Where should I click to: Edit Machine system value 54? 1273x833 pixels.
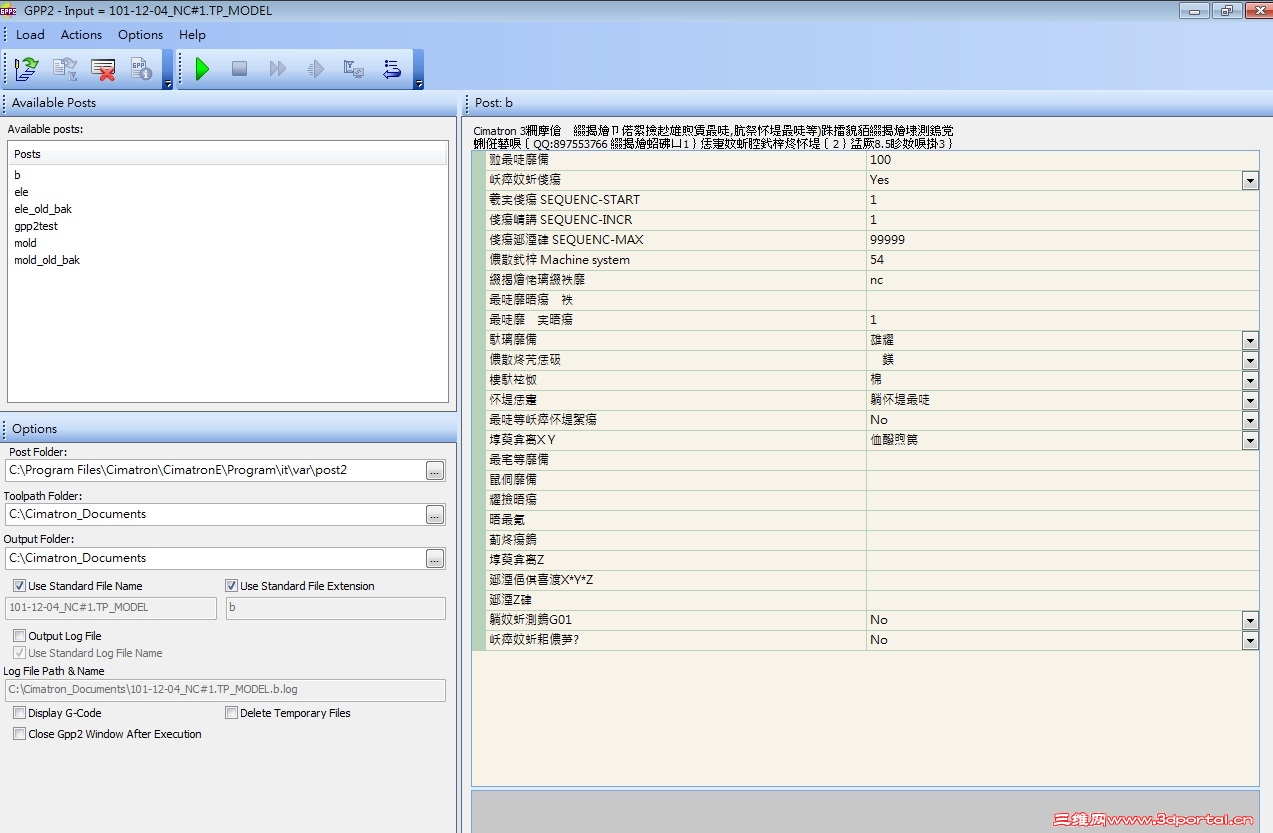(x=1062, y=260)
